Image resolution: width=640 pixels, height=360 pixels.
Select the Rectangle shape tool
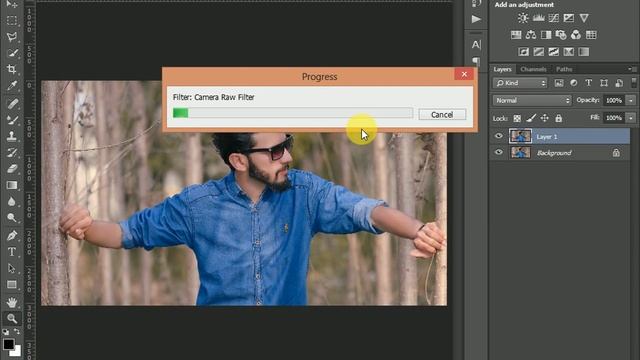[12, 284]
